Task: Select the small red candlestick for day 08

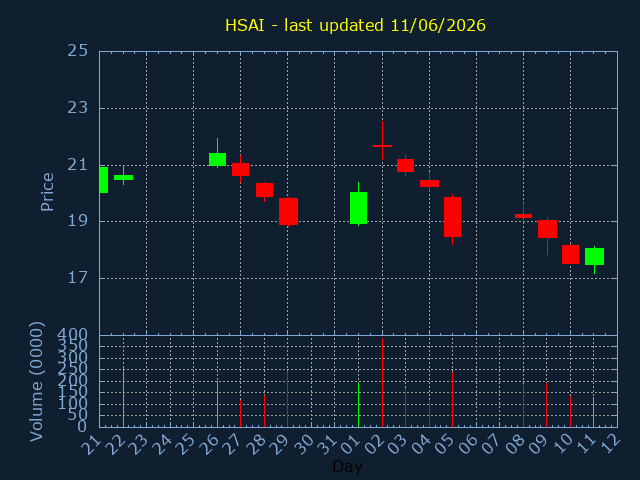Action: [x=523, y=216]
